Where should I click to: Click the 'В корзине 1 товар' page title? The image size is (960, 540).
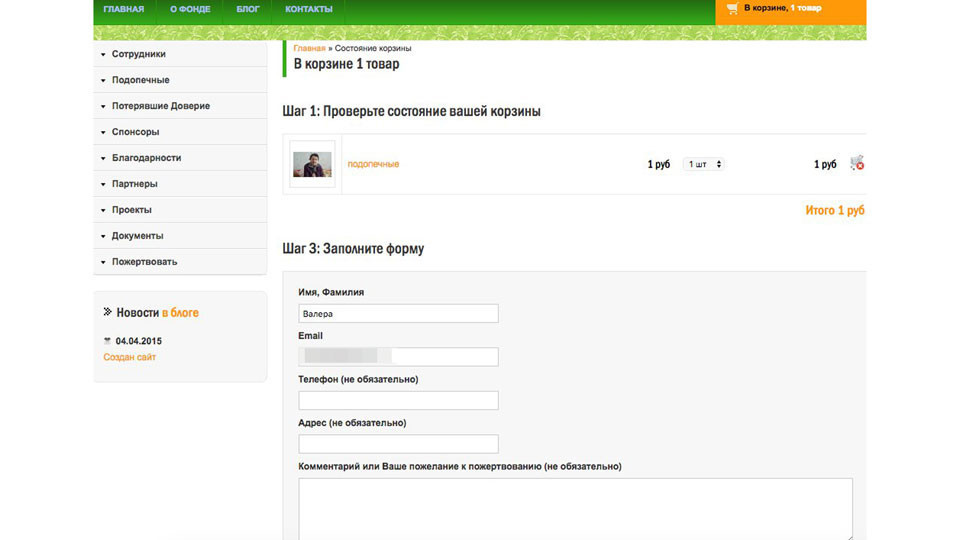[347, 64]
